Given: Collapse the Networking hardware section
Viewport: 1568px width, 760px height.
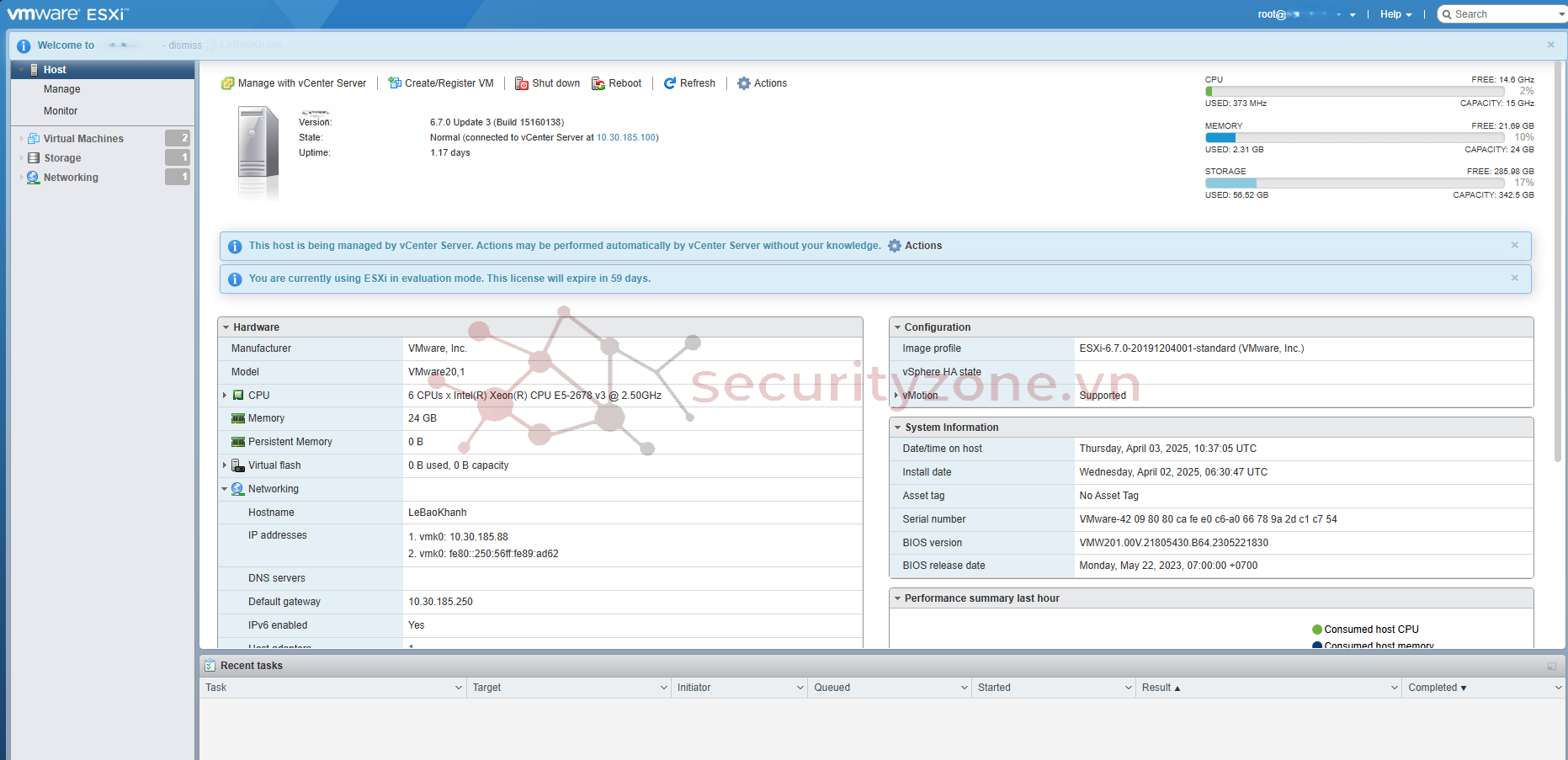Looking at the screenshot, I should pyautogui.click(x=225, y=489).
